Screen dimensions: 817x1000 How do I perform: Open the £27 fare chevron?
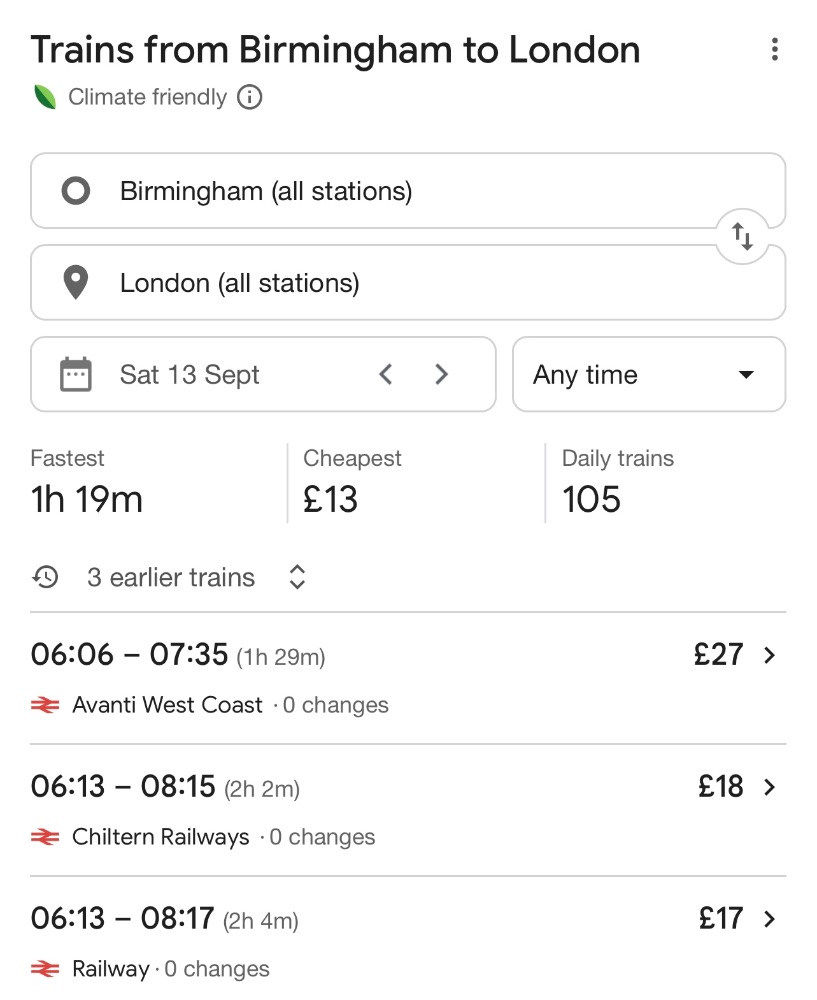tap(770, 655)
